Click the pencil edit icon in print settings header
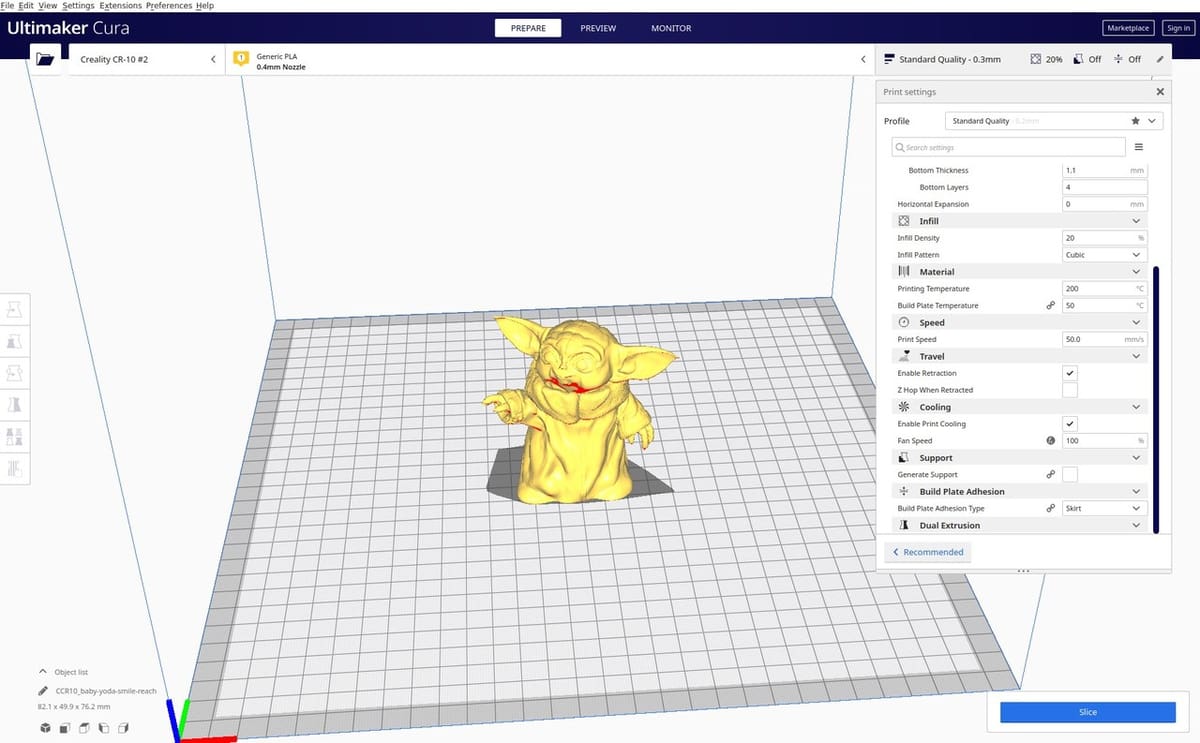 click(x=1159, y=59)
